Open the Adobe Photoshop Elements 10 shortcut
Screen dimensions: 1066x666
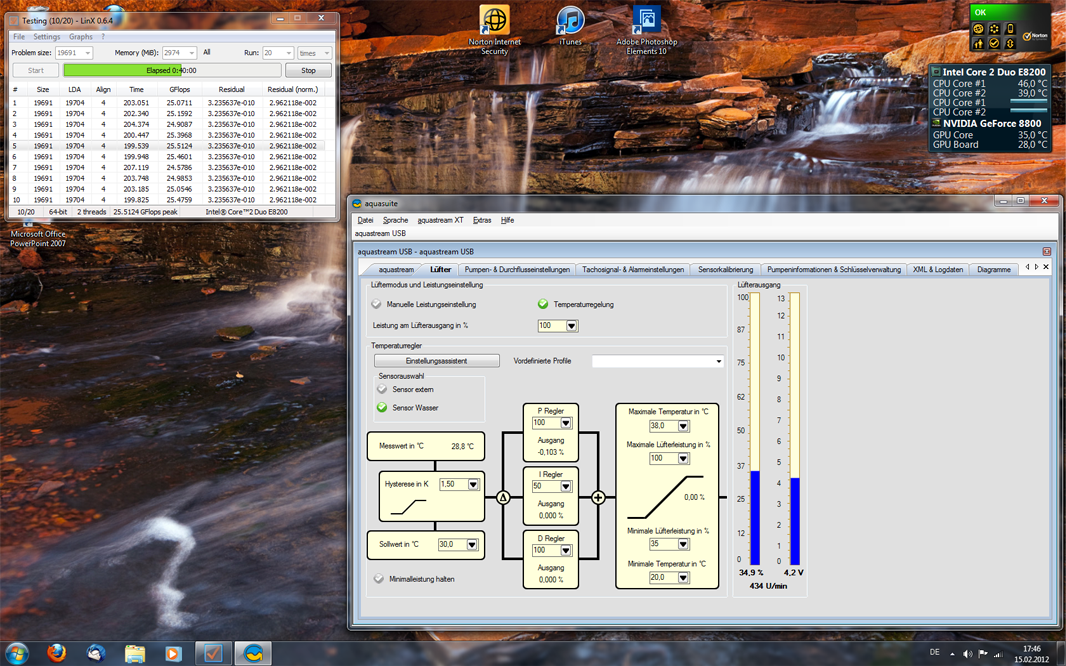(647, 21)
